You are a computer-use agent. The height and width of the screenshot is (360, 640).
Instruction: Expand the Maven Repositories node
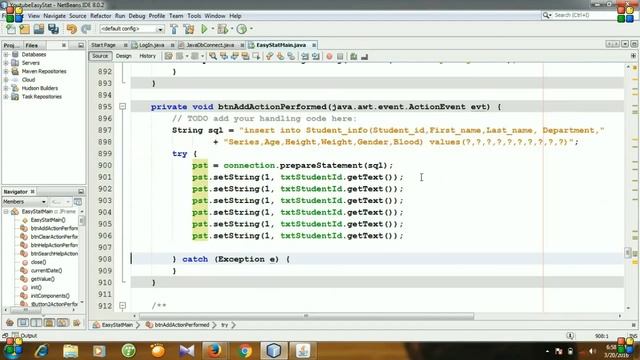click(6, 71)
